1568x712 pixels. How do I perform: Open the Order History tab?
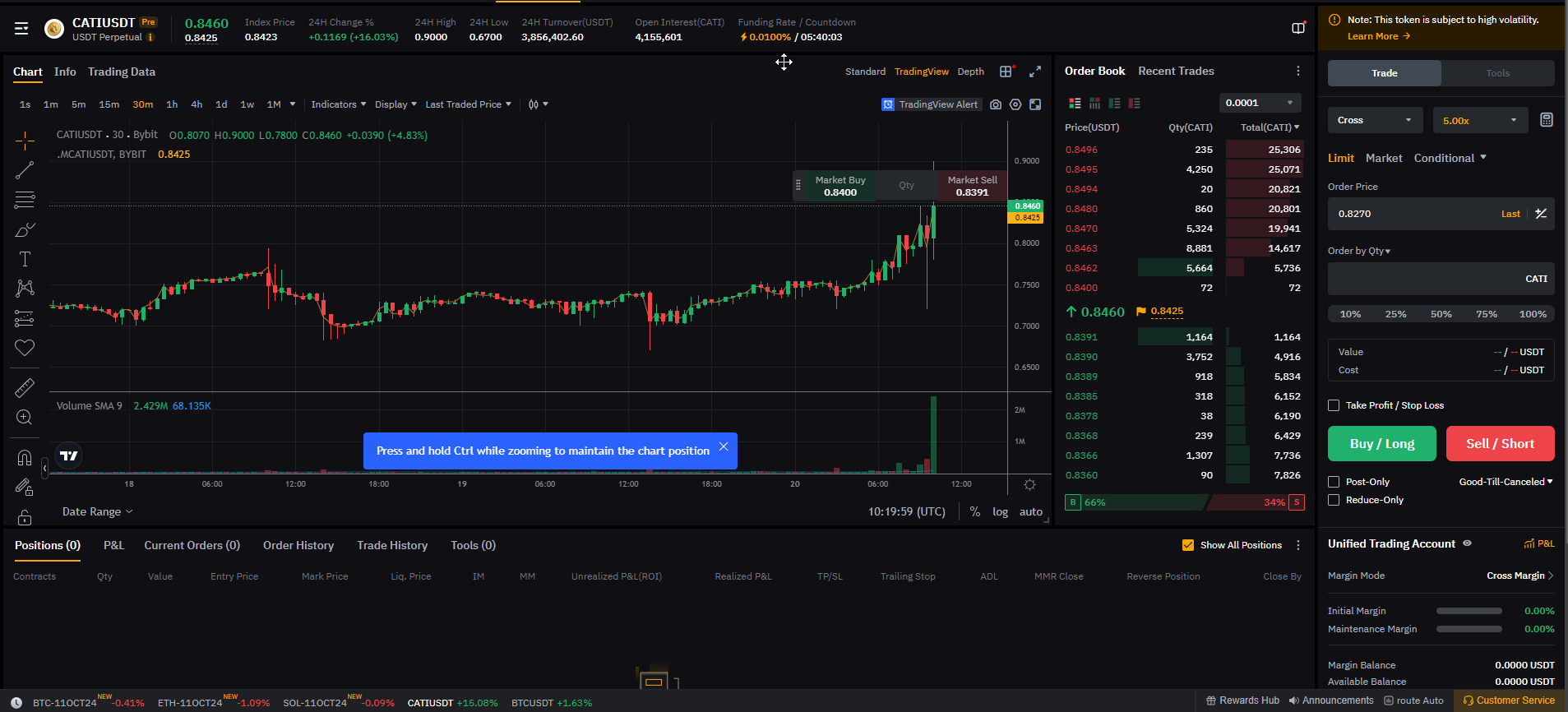(298, 545)
